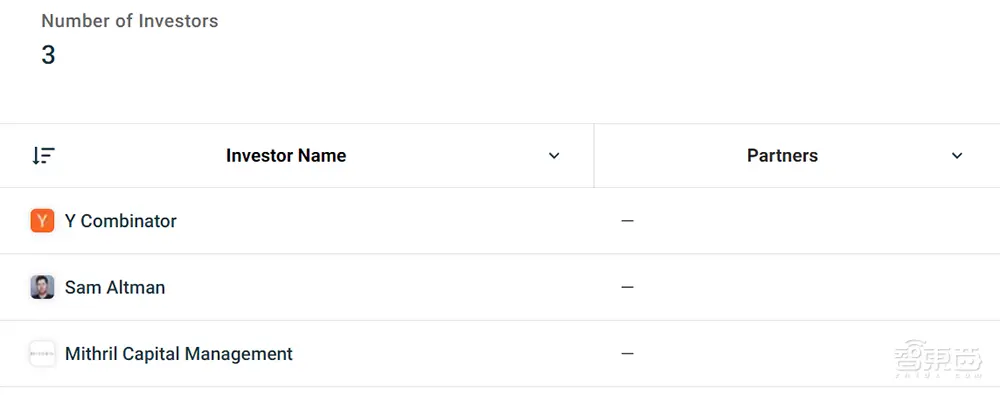Click the Number of Investors label
Screen dimensions: 1000x395
coord(129,21)
